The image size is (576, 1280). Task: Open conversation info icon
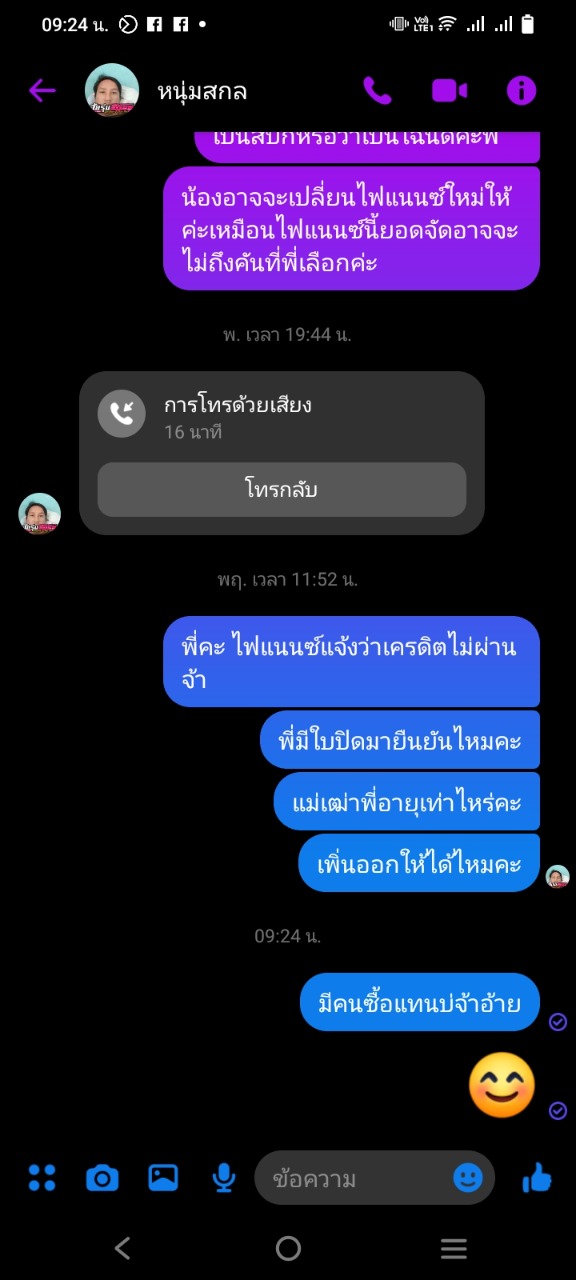(x=521, y=91)
